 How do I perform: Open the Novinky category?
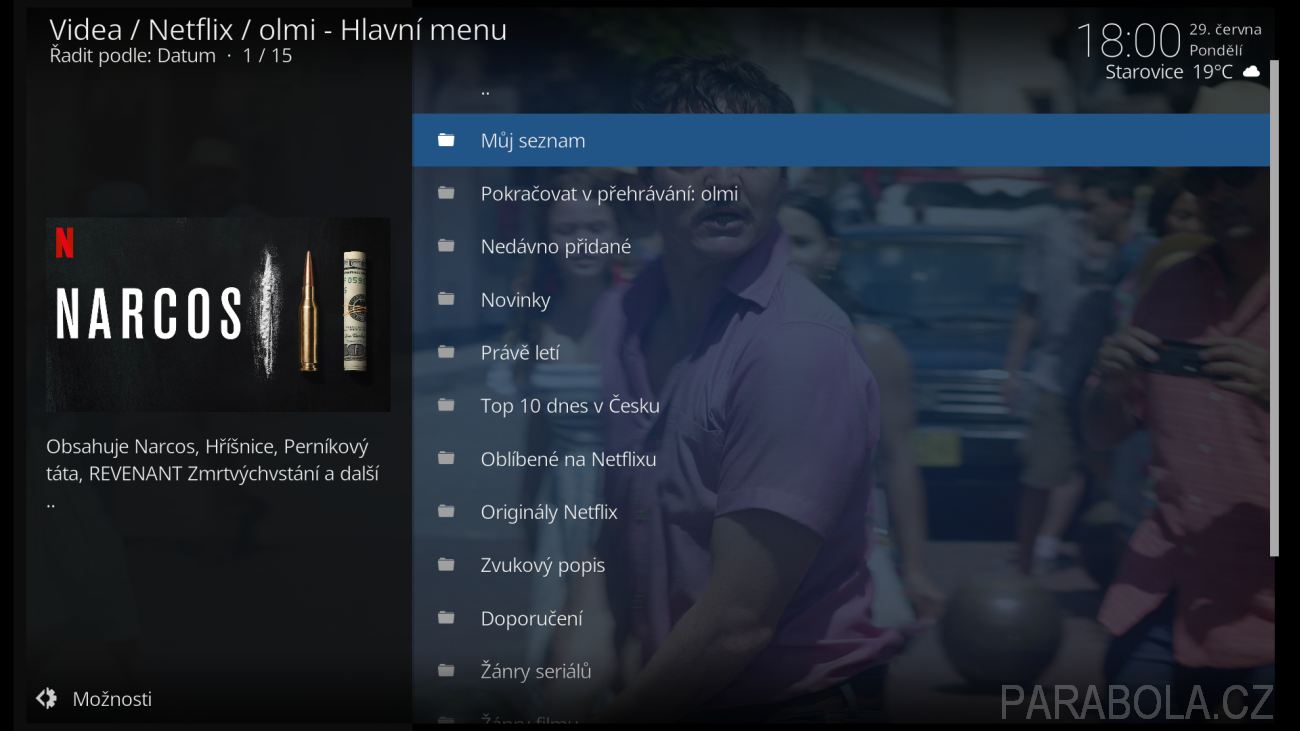841,299
